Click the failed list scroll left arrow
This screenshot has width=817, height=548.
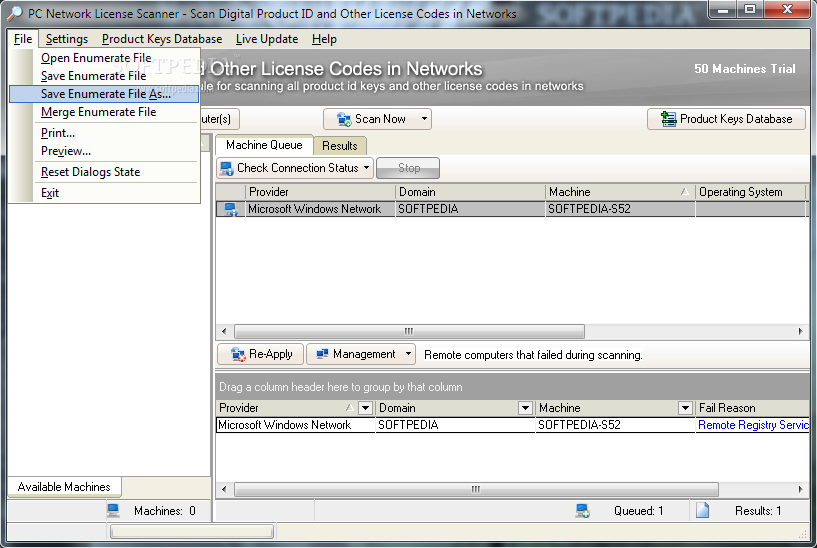pyautogui.click(x=224, y=489)
